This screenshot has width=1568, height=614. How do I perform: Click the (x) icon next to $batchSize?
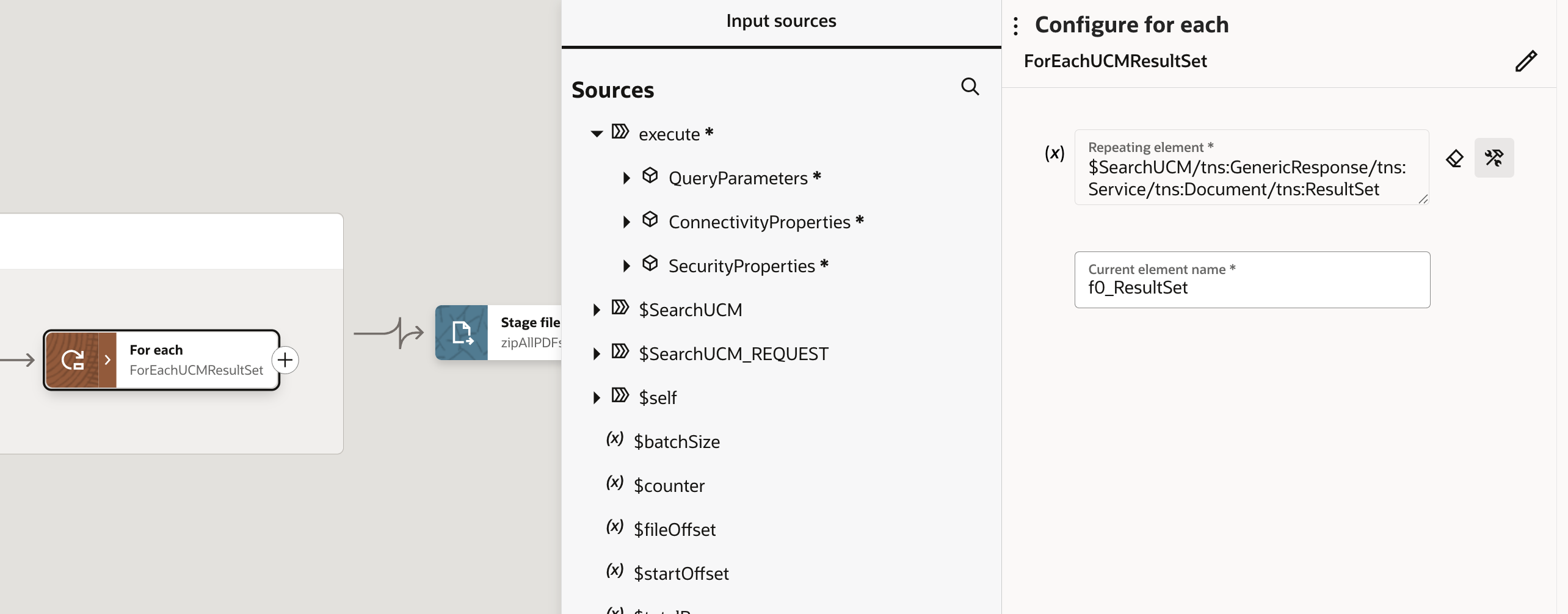tap(614, 439)
